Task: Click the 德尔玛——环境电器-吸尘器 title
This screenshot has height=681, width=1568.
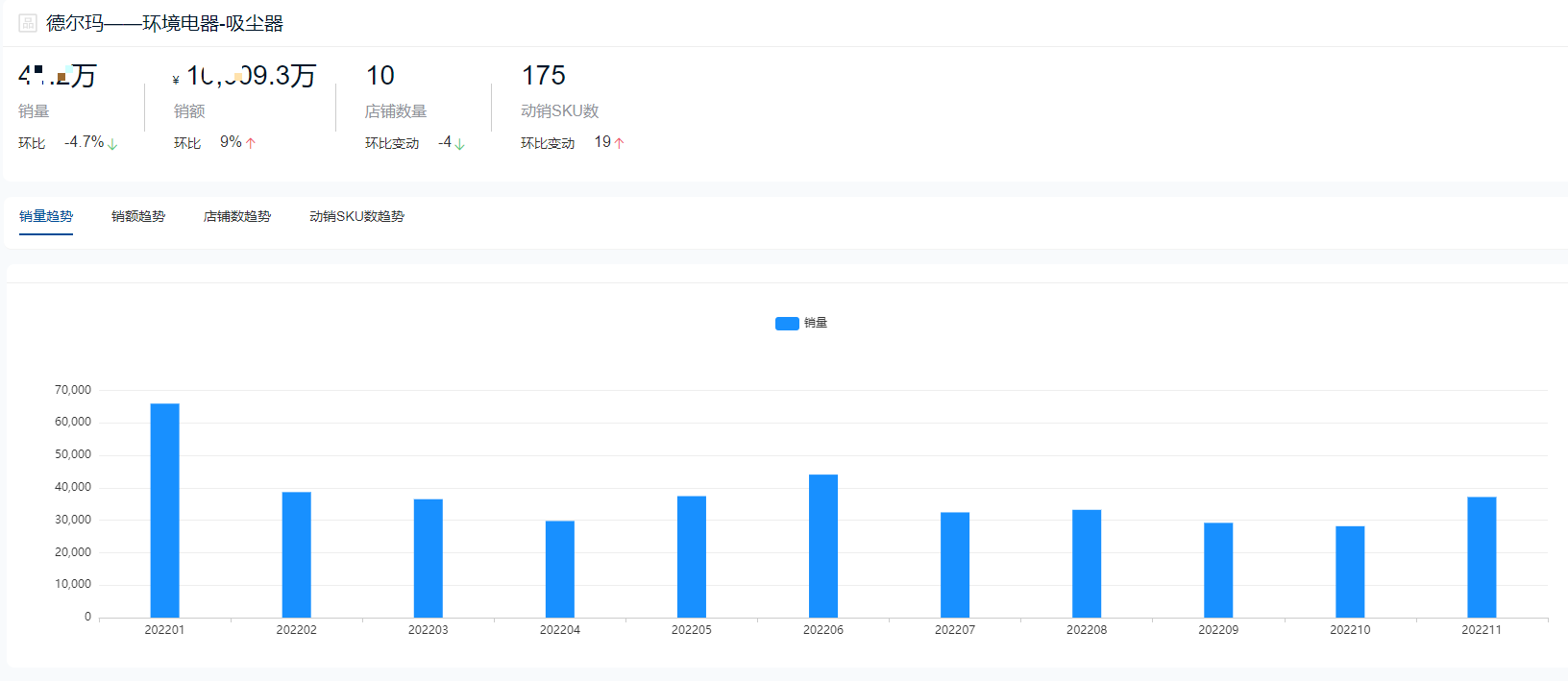Action: 164,23
